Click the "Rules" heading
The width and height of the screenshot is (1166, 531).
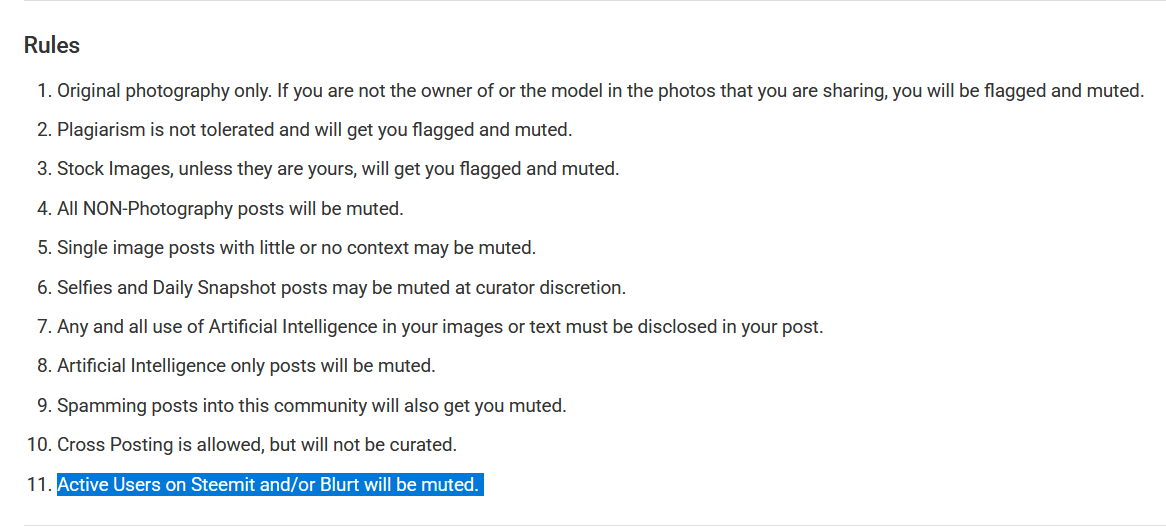(x=51, y=45)
